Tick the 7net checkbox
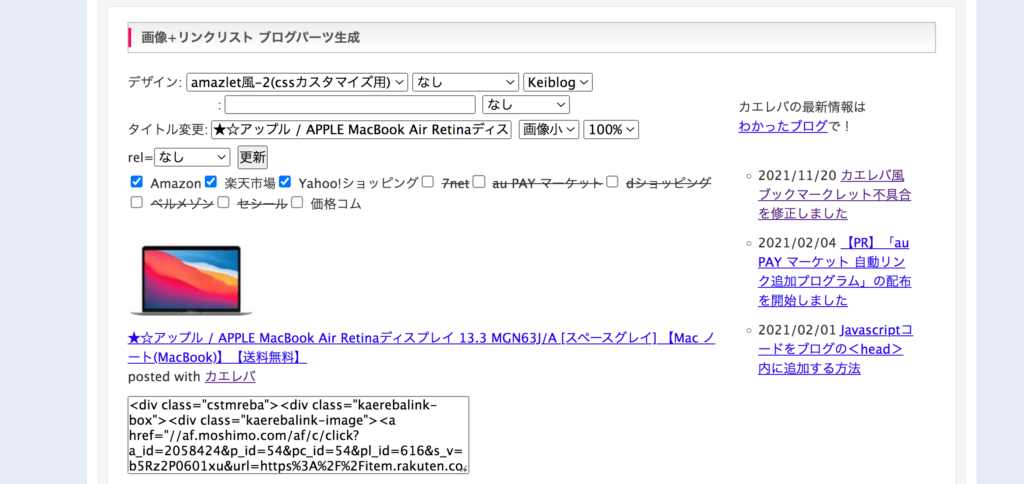The height and width of the screenshot is (484, 1024). click(x=427, y=182)
